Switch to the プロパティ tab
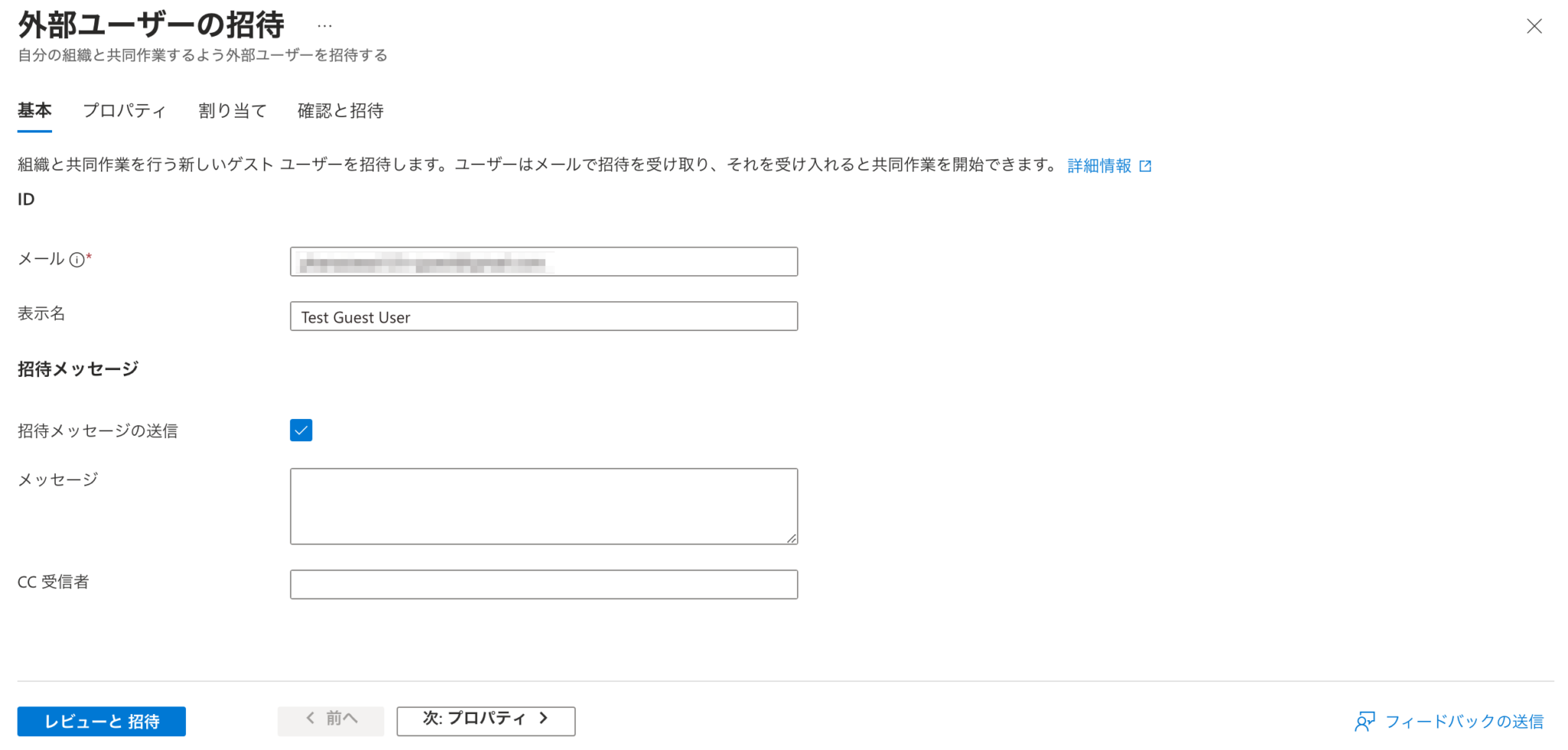 click(x=124, y=110)
